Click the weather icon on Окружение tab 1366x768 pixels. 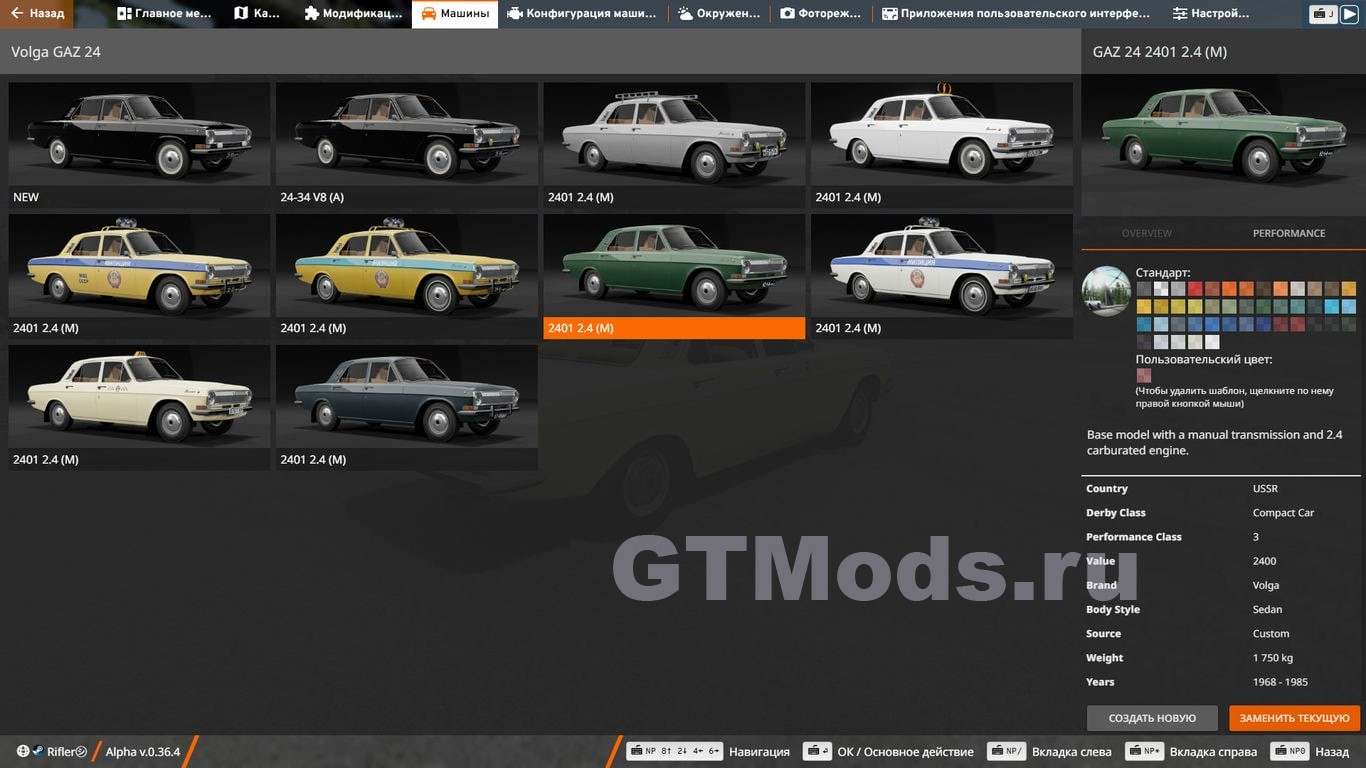point(685,14)
